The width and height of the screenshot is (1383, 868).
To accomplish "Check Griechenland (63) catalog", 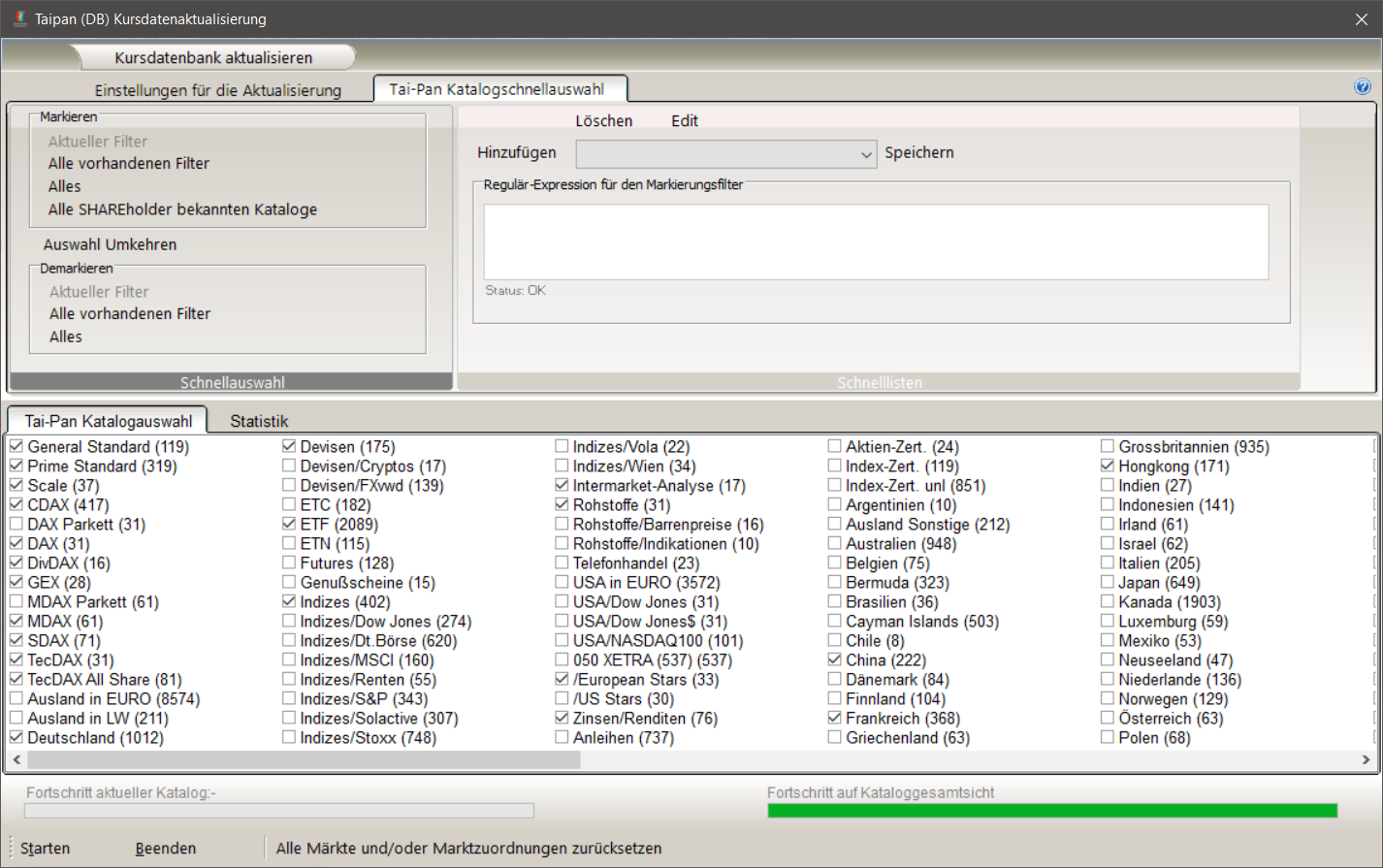I will point(834,738).
